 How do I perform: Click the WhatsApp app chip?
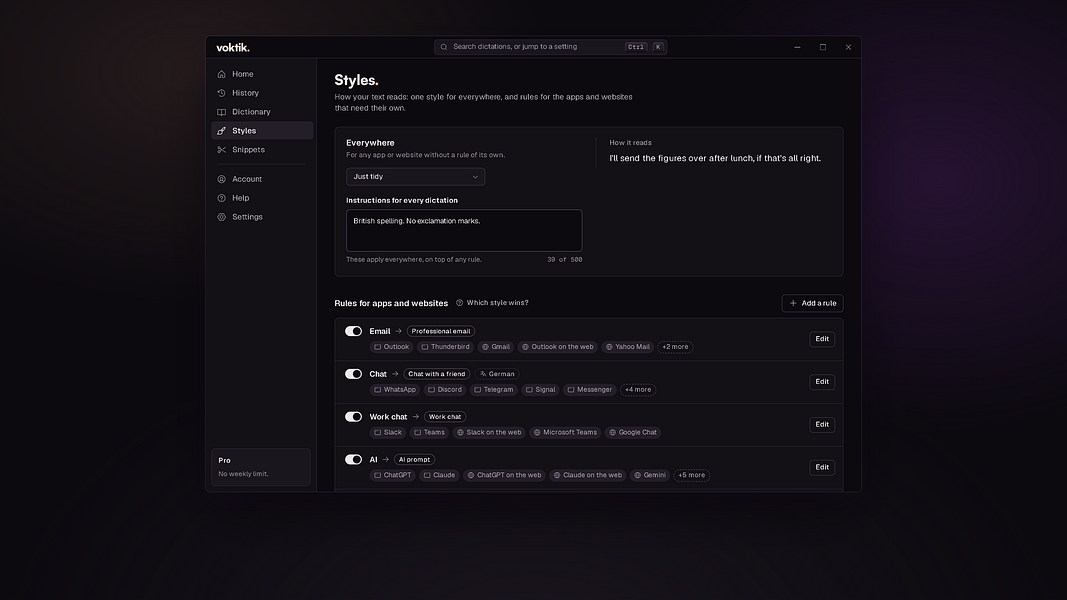pyautogui.click(x=395, y=390)
